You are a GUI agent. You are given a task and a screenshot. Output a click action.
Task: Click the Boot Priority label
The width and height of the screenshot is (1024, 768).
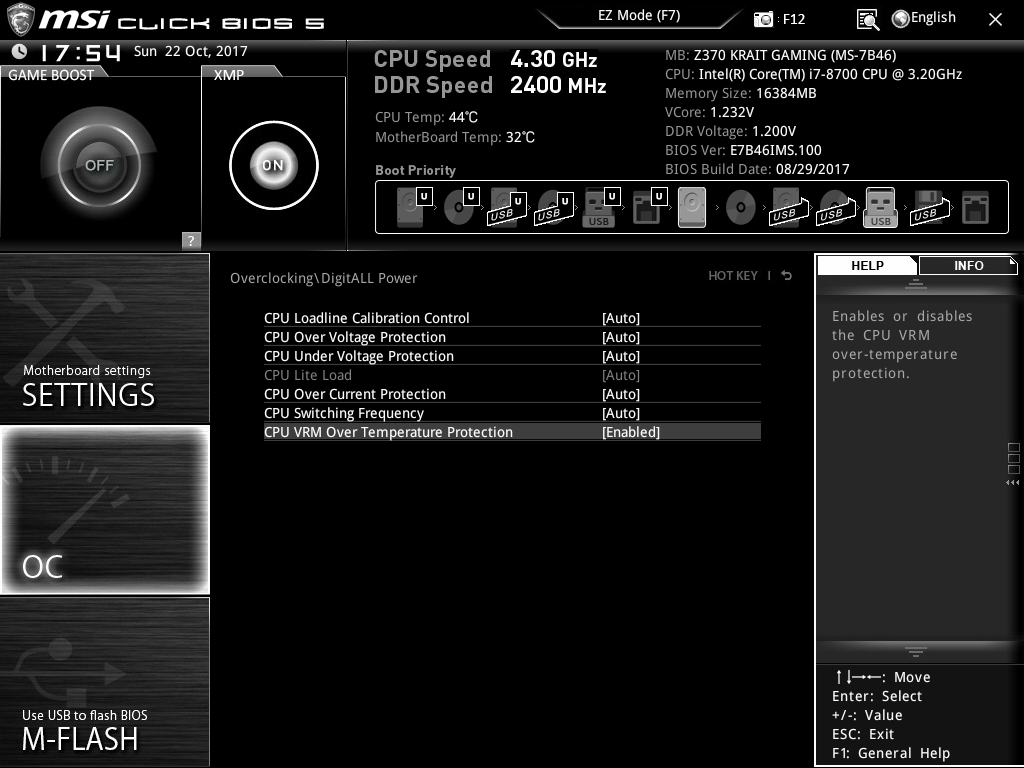pos(415,170)
